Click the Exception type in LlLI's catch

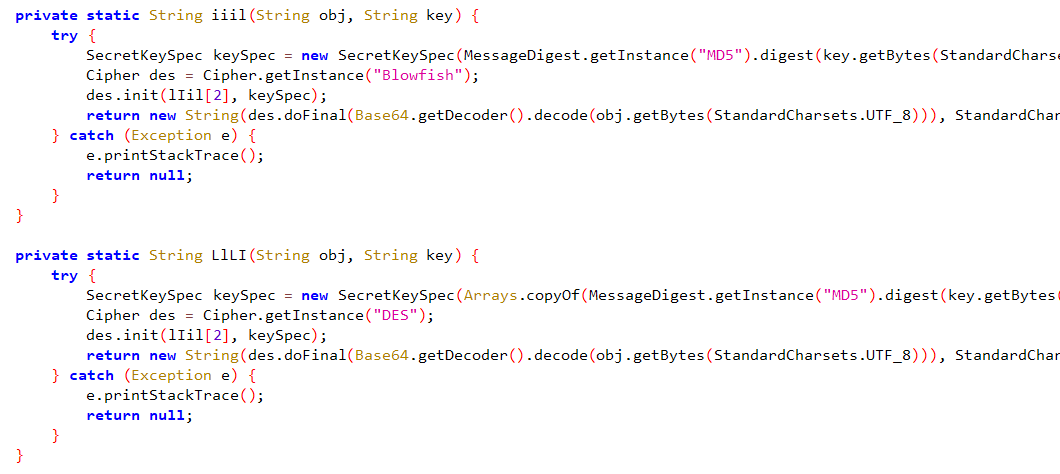(172, 375)
